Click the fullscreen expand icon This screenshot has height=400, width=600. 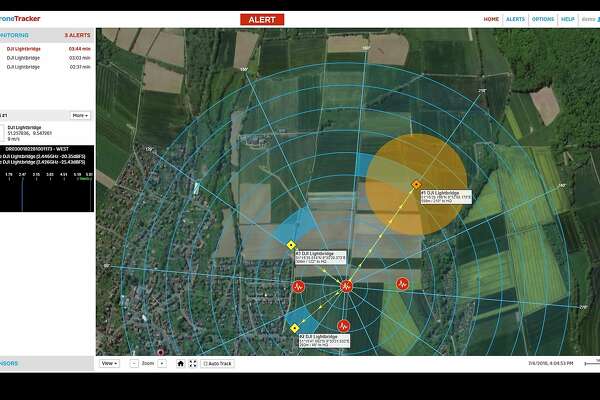(x=193, y=363)
